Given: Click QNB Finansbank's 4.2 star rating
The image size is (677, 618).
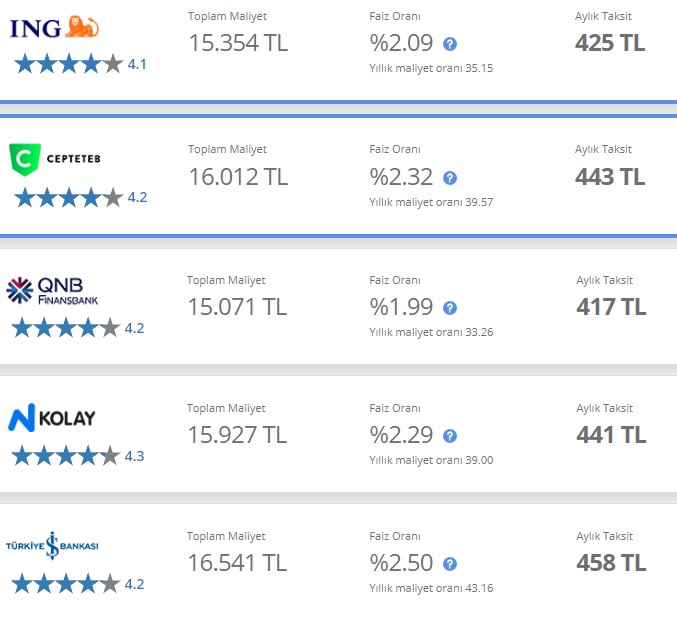Looking at the screenshot, I should tap(78, 328).
